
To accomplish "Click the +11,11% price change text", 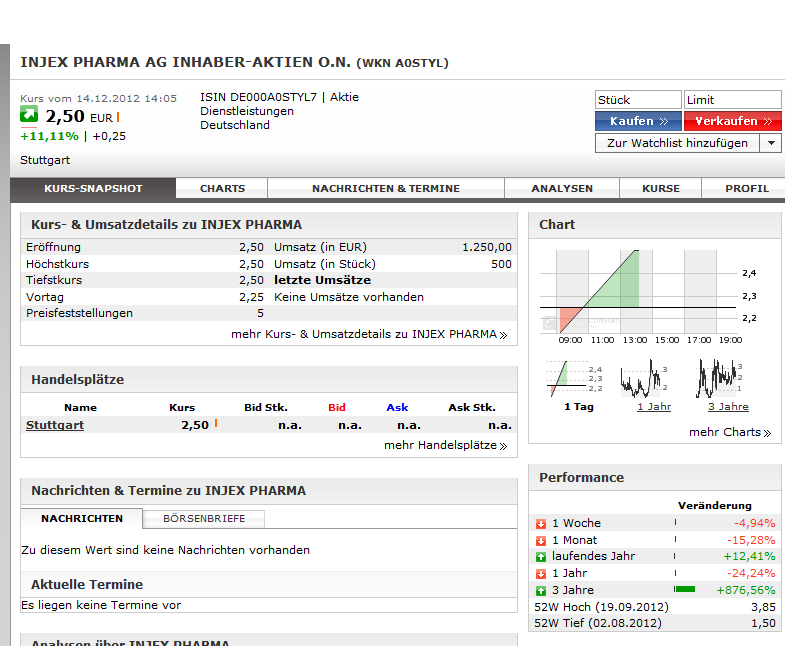I will click(49, 136).
